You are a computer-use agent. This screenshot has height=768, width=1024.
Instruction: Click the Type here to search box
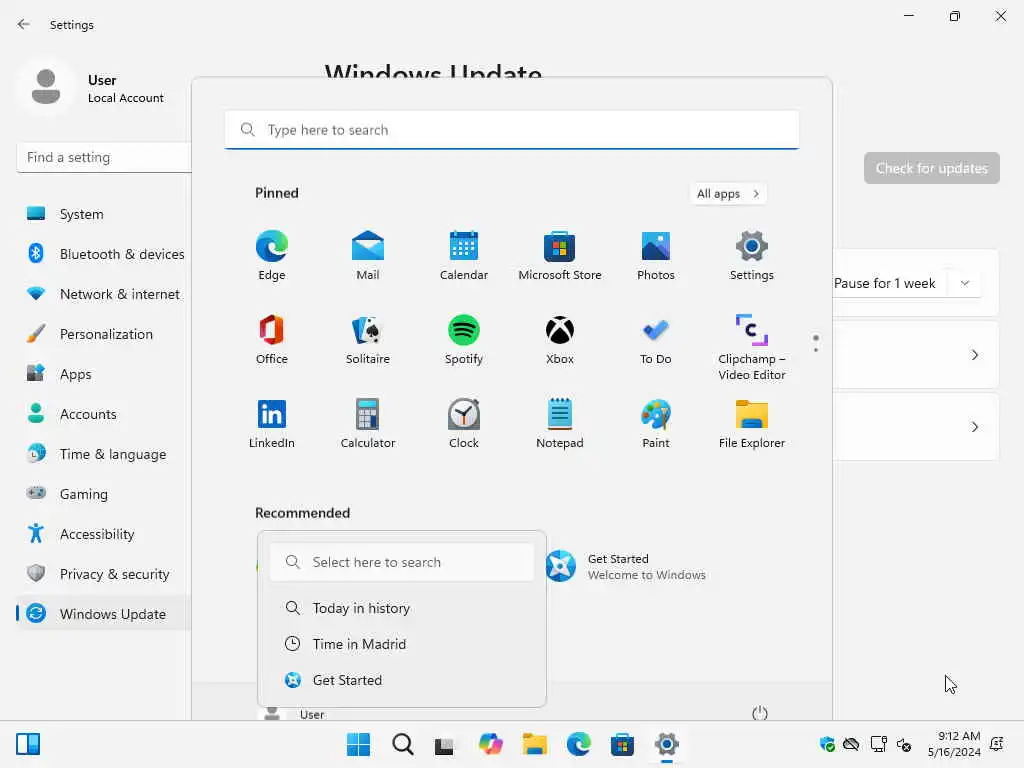coord(511,129)
